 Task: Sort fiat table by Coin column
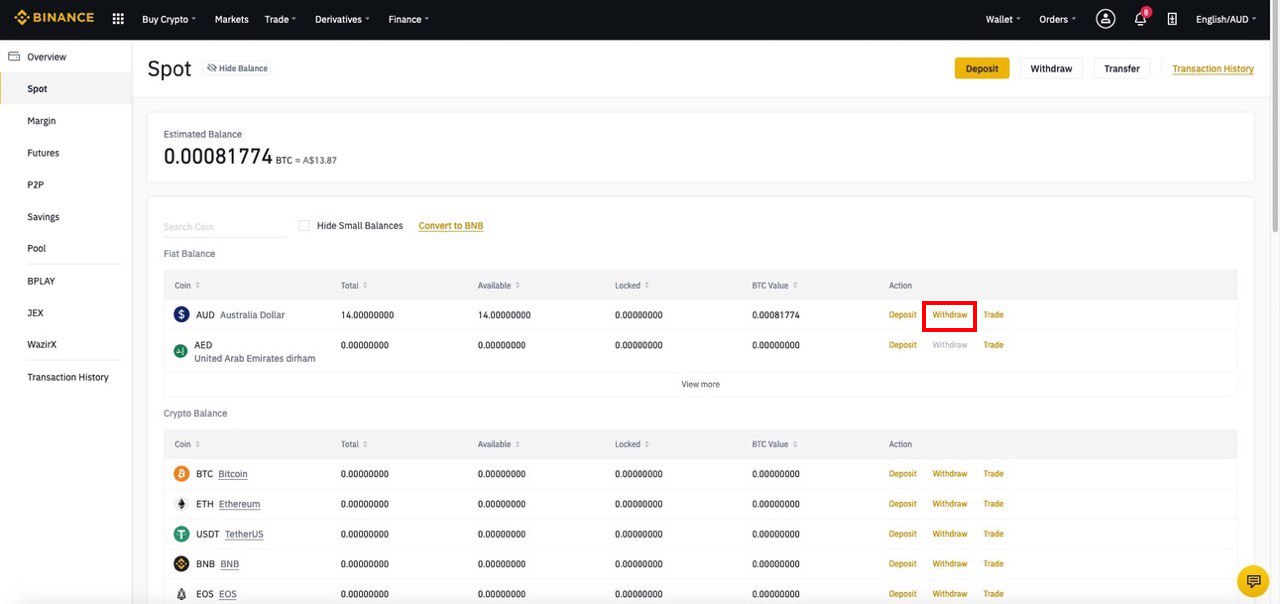click(x=187, y=285)
